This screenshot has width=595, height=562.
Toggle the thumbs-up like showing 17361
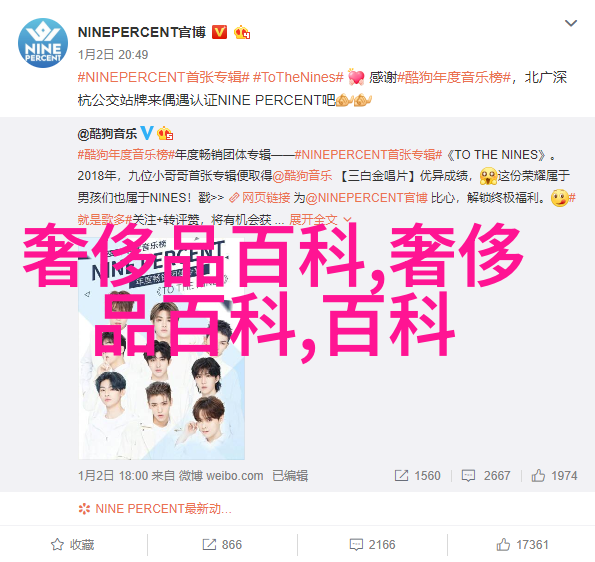coord(523,545)
